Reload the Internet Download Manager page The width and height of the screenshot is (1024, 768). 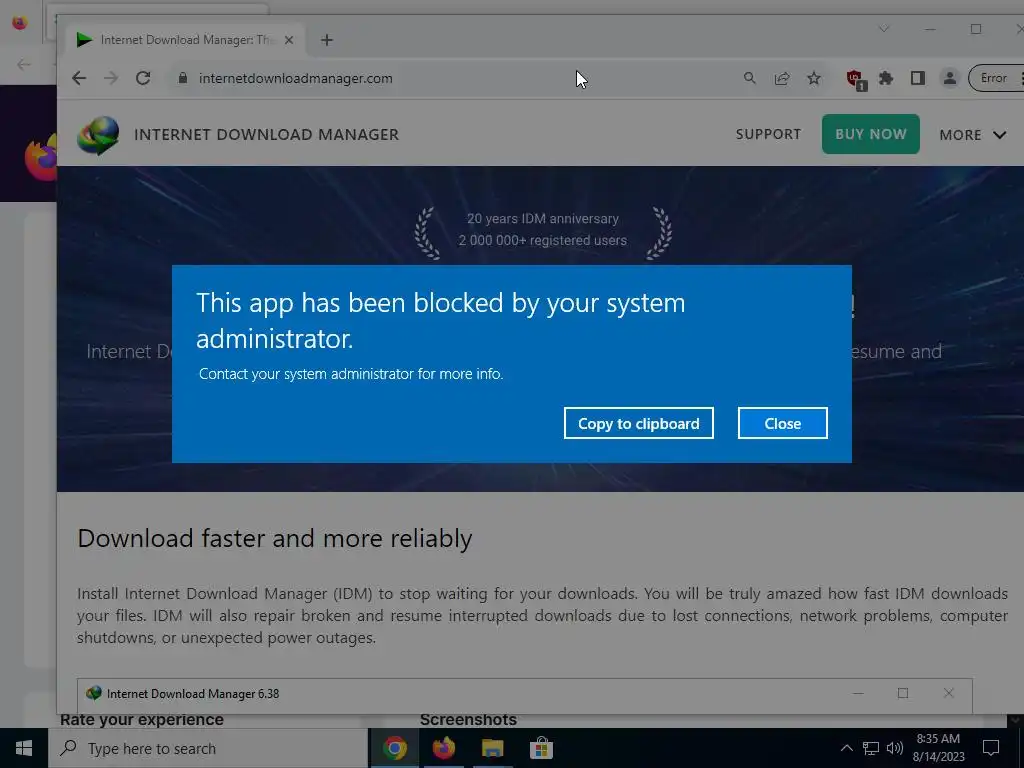point(143,78)
